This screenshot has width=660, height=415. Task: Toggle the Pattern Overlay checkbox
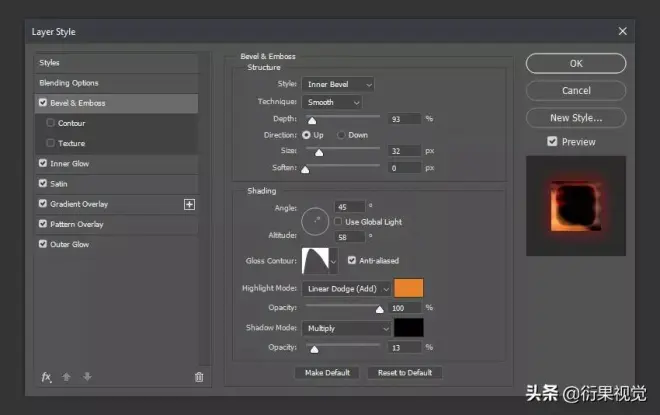coord(43,224)
